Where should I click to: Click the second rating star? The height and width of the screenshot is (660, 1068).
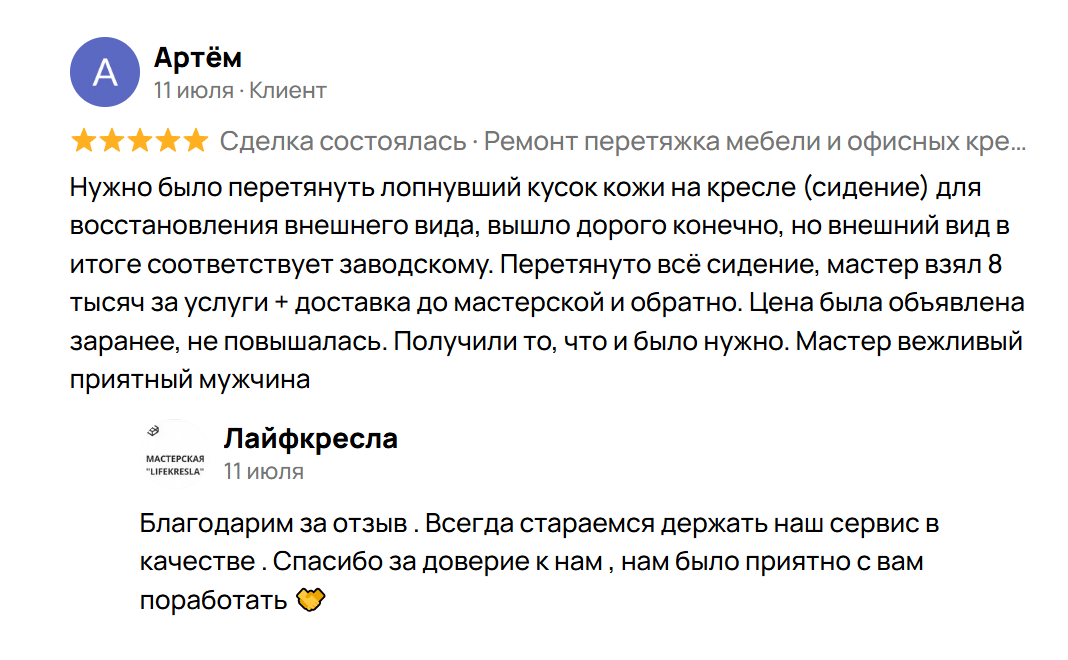coord(112,141)
